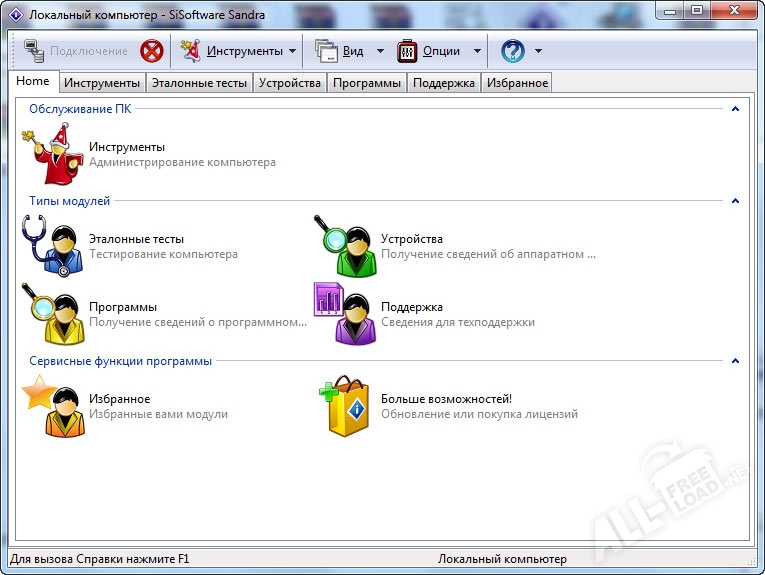This screenshot has width=765, height=575.
Task: Switch to the Устройства tab
Action: click(289, 83)
